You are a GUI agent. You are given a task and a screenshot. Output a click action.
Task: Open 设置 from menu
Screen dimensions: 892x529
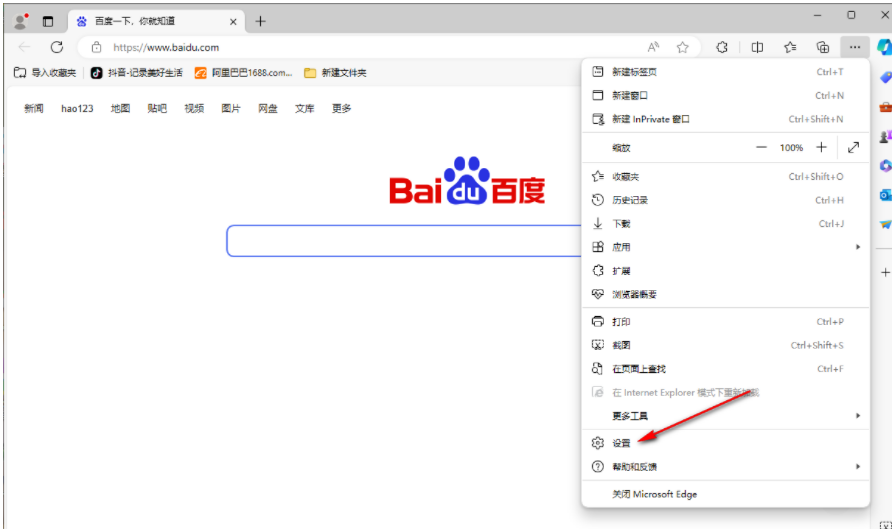tap(725, 443)
